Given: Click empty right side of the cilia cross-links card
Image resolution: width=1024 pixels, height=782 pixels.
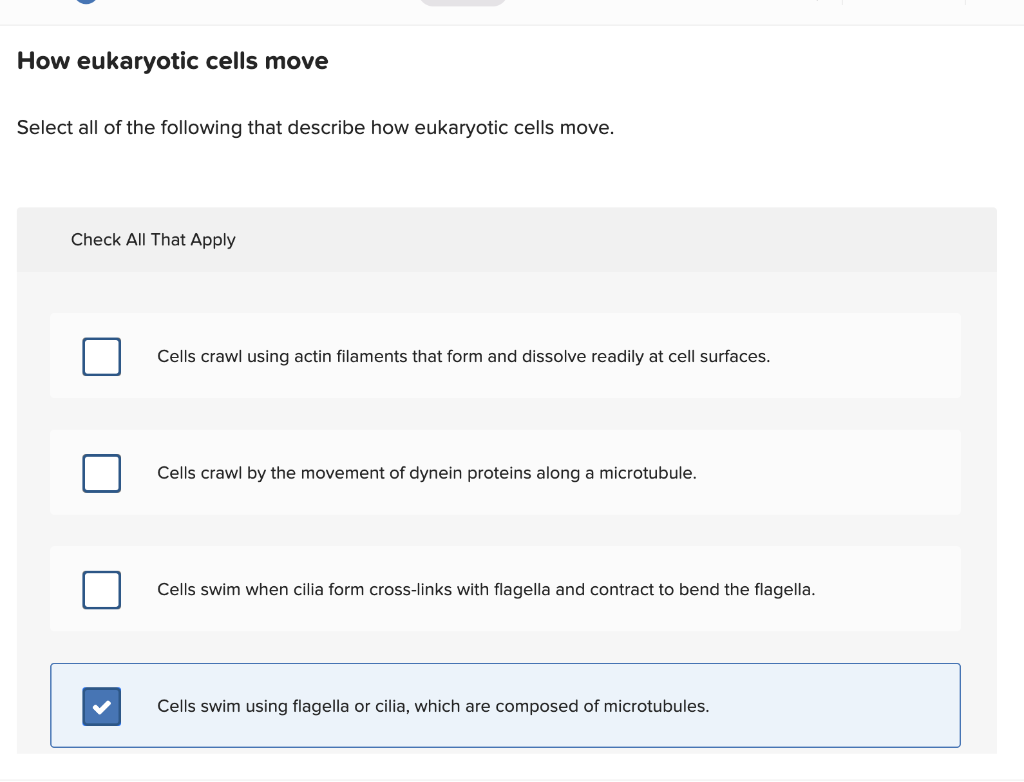Looking at the screenshot, I should pos(890,590).
